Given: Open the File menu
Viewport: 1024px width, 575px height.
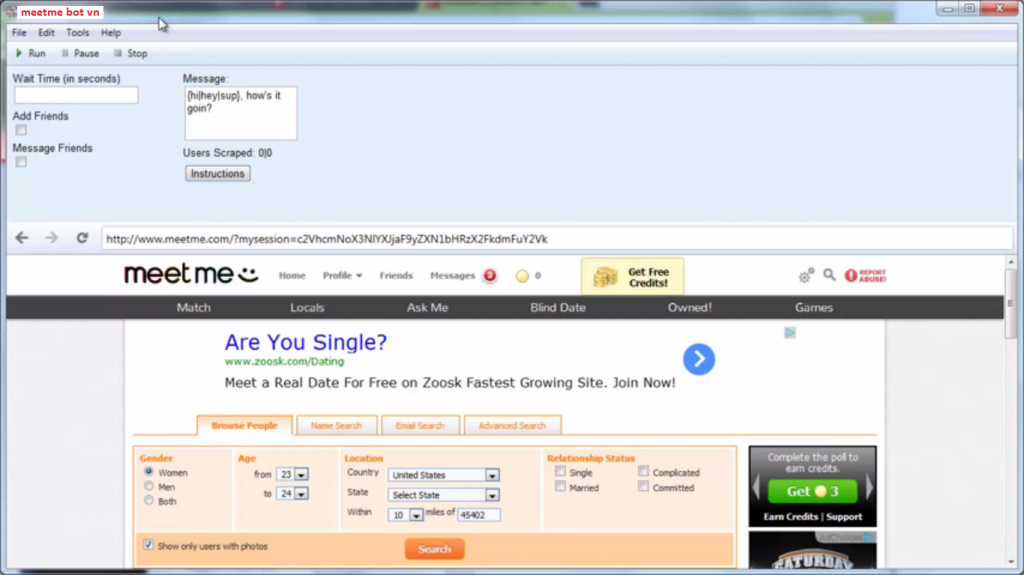Looking at the screenshot, I should pyautogui.click(x=19, y=33).
